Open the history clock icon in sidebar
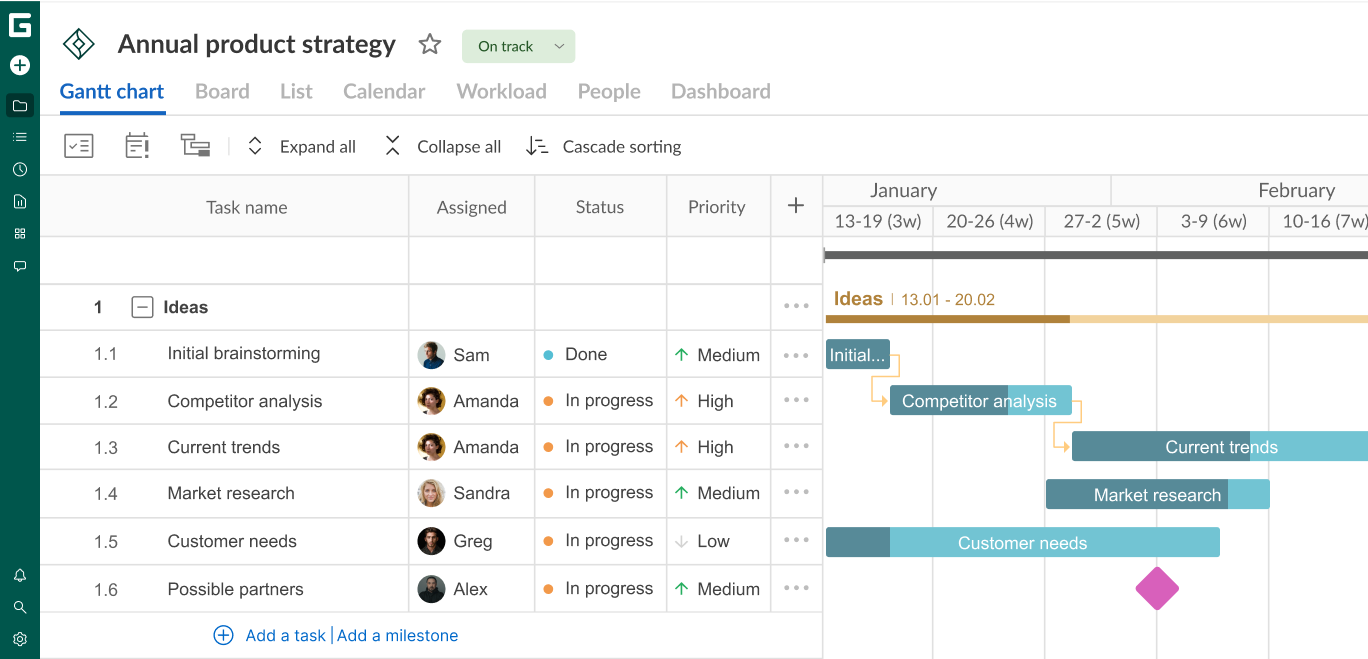Viewport: 1368px width, 659px height. (x=19, y=169)
